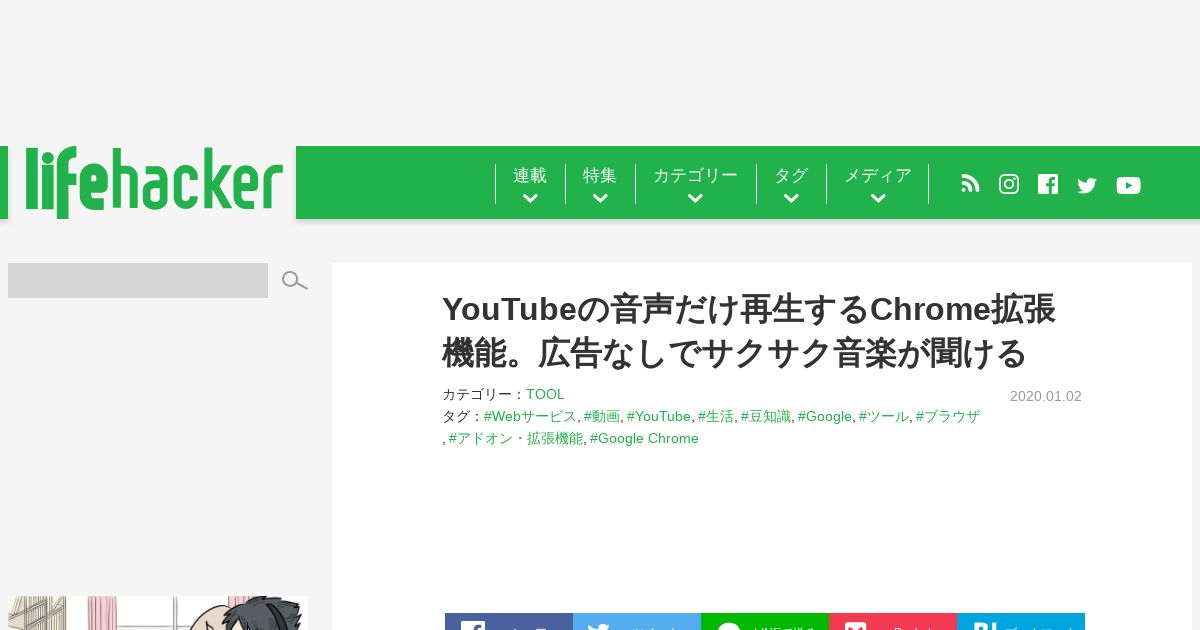Open the RSS feed icon

tap(970, 184)
